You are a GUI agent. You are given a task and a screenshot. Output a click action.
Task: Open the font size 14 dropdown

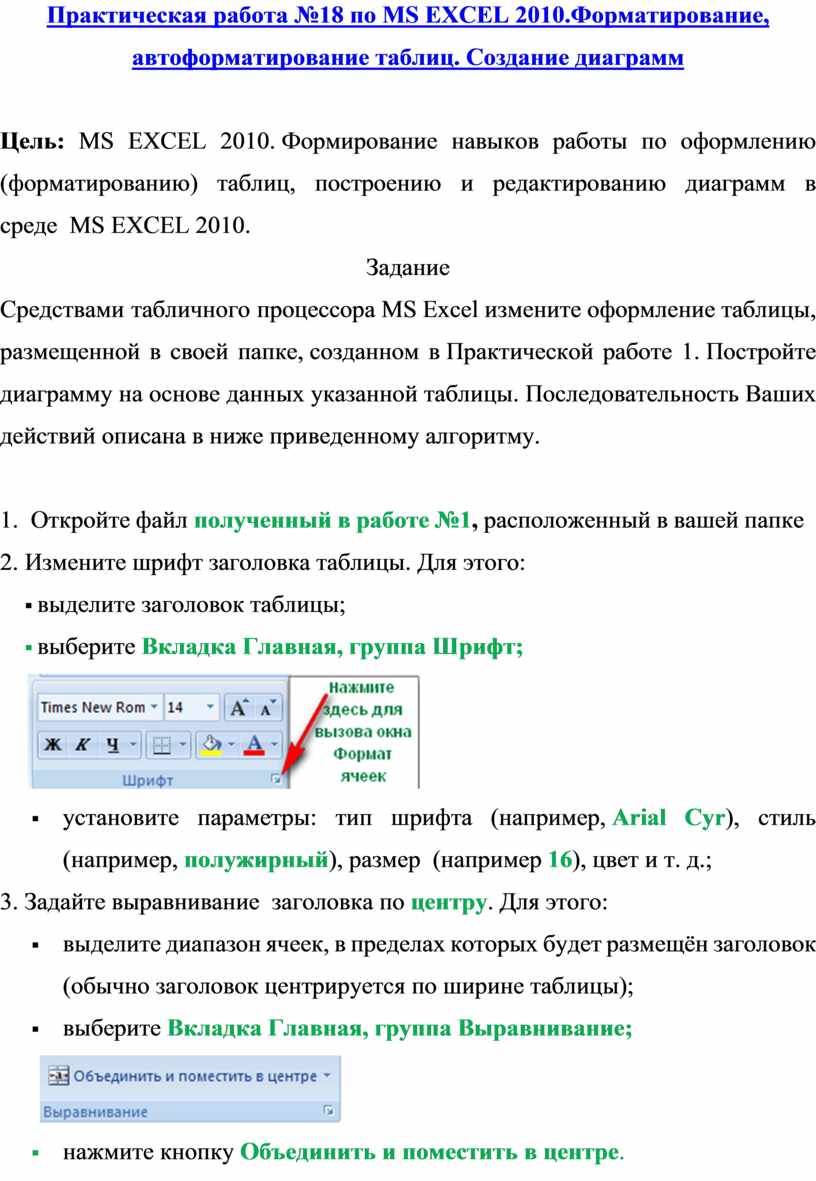click(209, 707)
